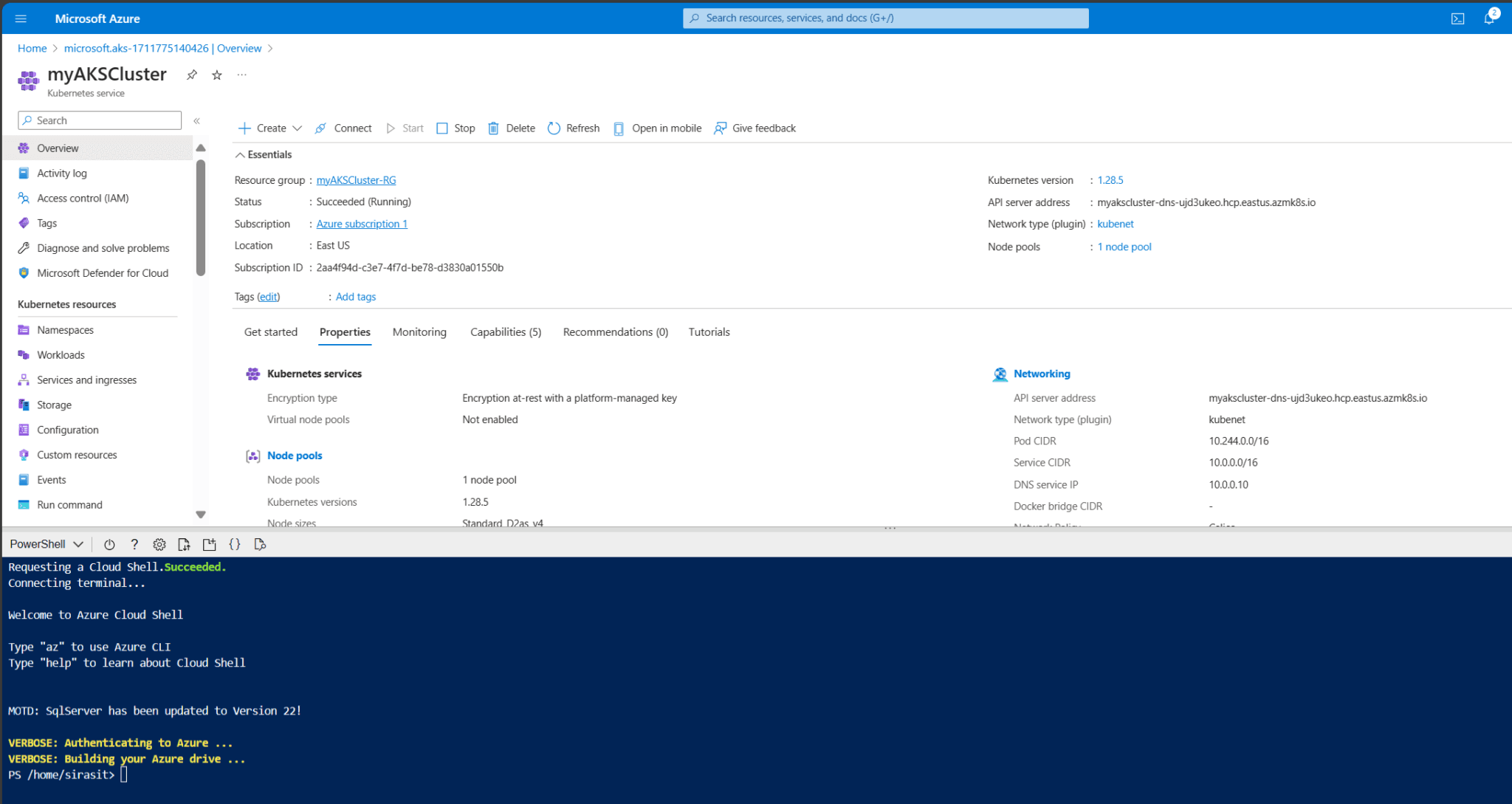This screenshot has height=804, width=1512.
Task: Pin myAKSCluster to dashboard
Action: tap(192, 75)
